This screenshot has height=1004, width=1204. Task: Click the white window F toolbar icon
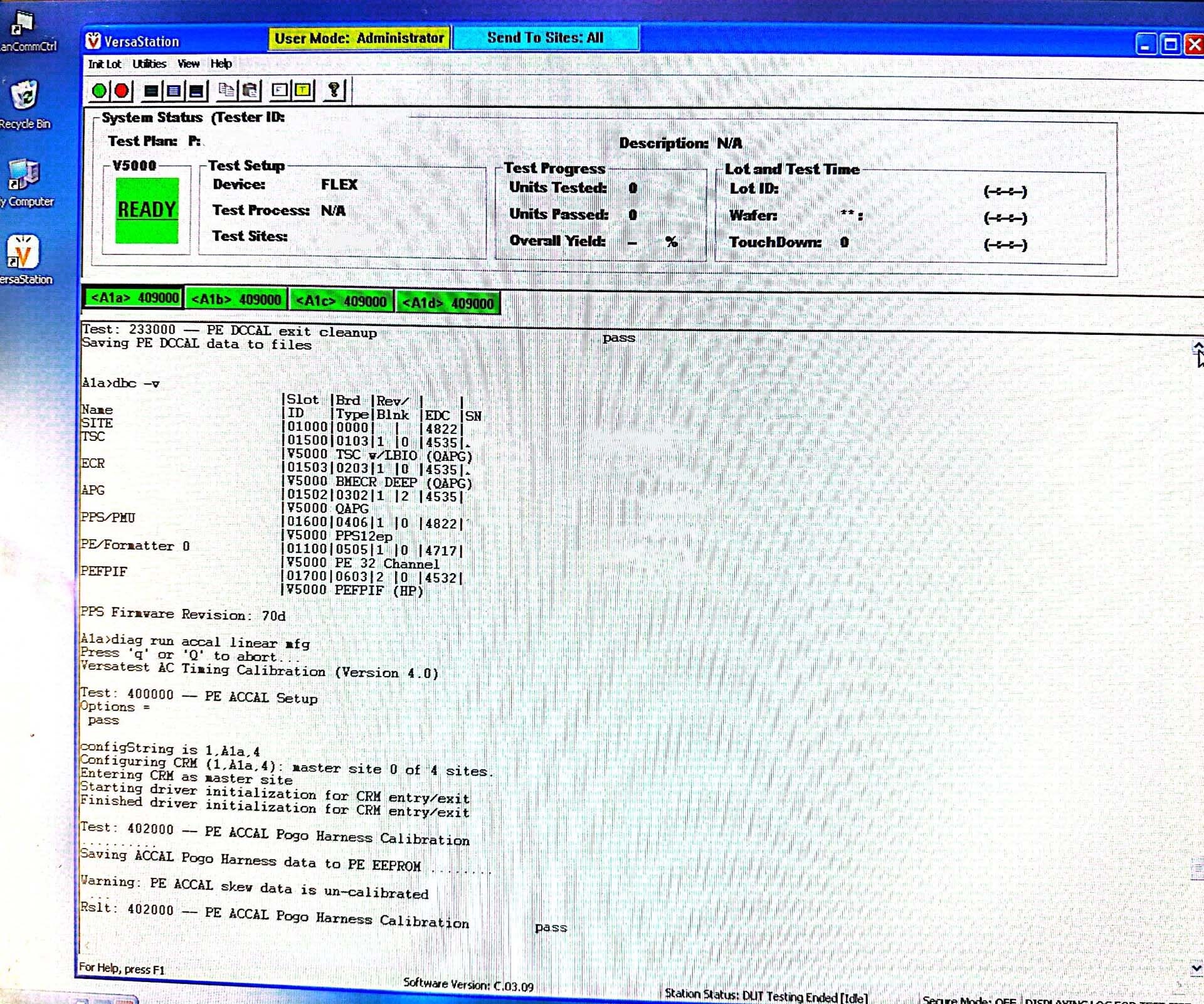280,90
